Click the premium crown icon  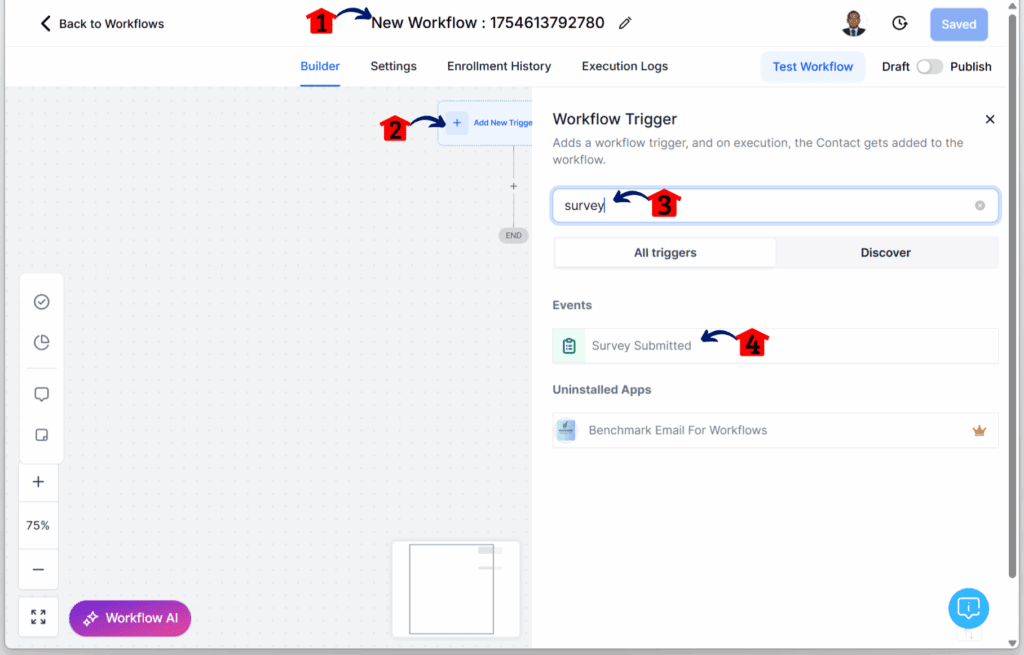[979, 430]
